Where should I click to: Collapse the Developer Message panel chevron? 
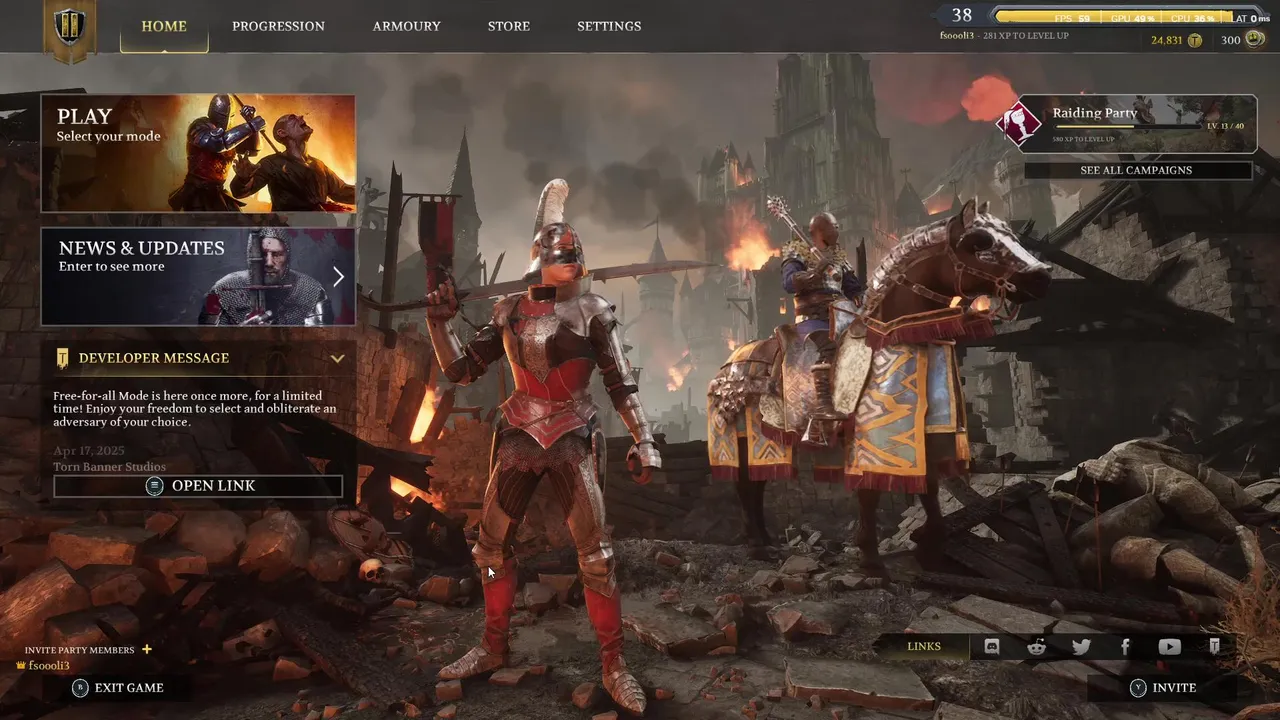pos(338,358)
